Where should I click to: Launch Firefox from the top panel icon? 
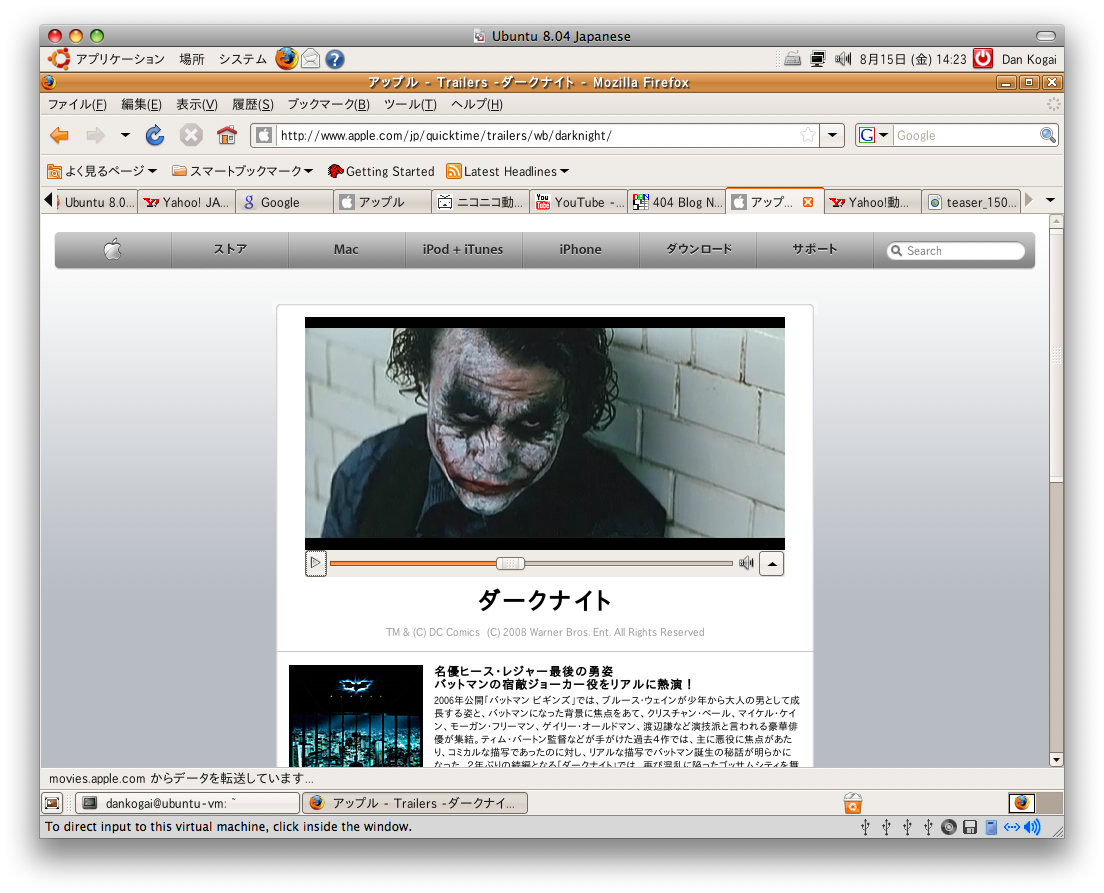286,58
